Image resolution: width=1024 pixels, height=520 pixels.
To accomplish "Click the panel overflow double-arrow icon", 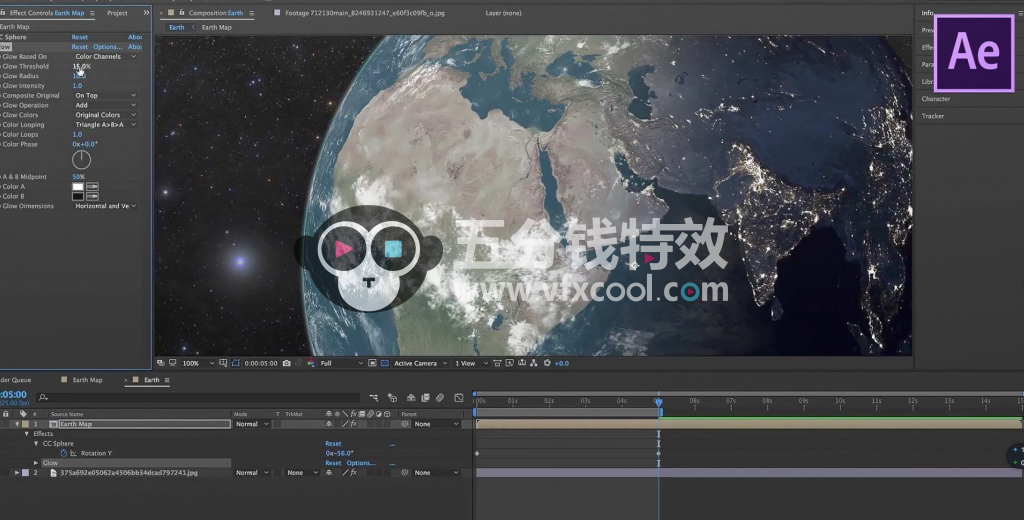I will pos(146,12).
